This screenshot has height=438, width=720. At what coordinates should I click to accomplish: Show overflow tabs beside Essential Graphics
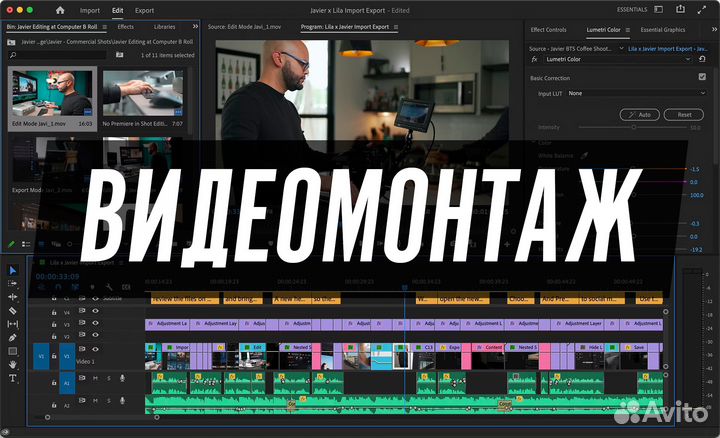pos(714,29)
